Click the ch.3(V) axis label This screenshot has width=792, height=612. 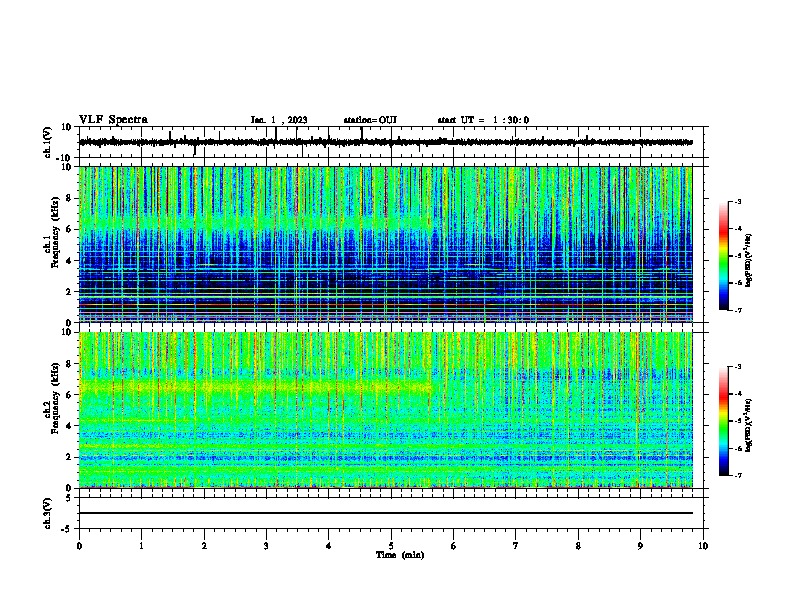[x=47, y=513]
